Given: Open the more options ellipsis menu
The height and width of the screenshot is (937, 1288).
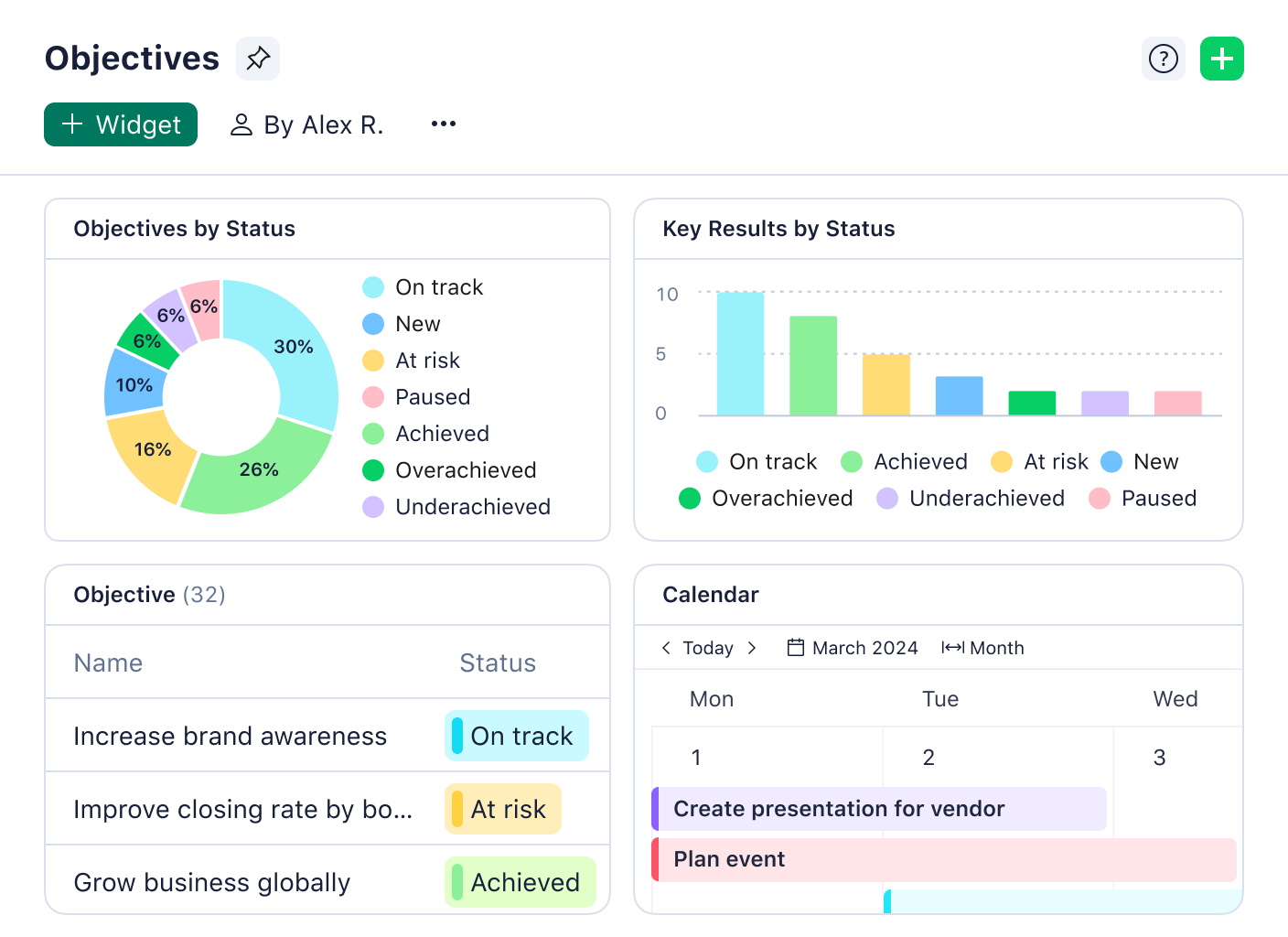Looking at the screenshot, I should pos(443,124).
